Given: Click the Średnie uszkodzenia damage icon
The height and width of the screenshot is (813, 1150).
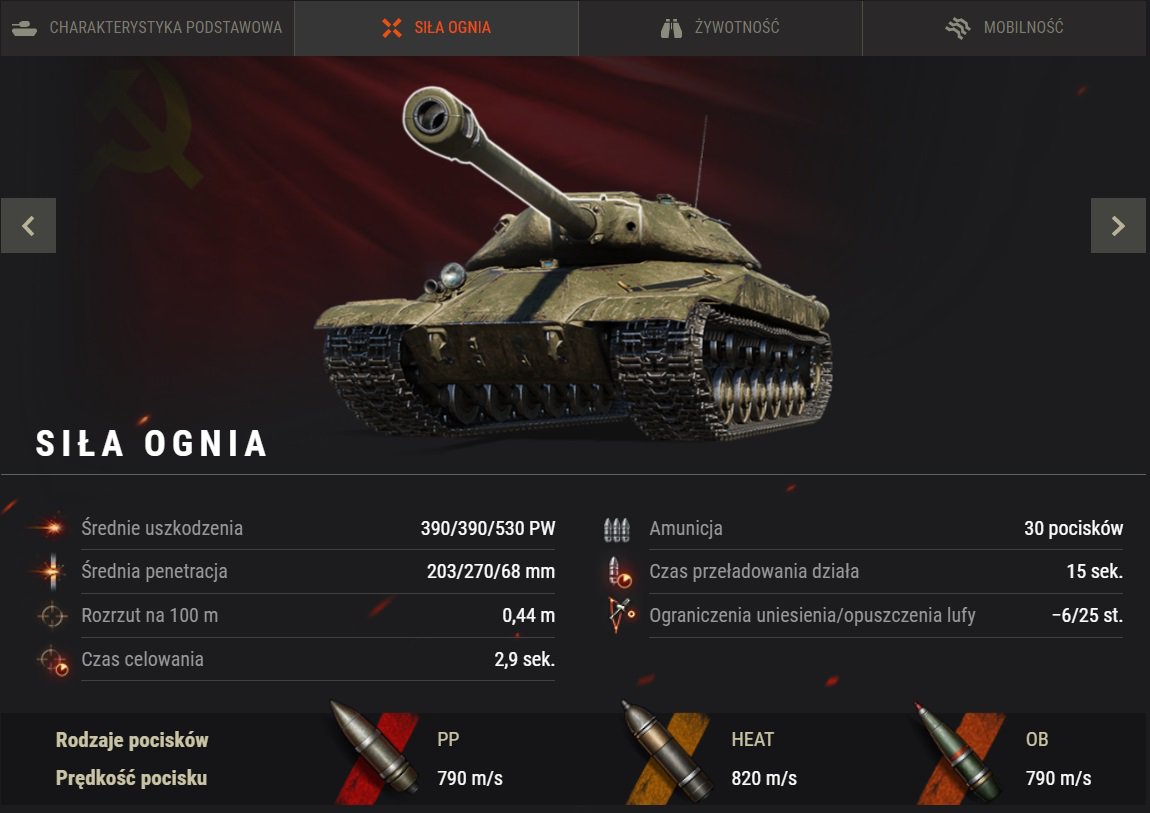Looking at the screenshot, I should click(x=50, y=528).
